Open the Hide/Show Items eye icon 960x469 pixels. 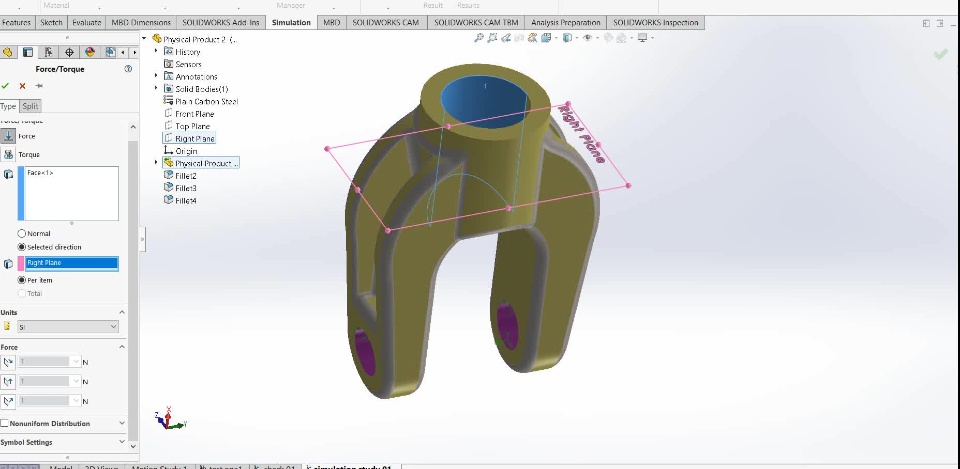587,38
